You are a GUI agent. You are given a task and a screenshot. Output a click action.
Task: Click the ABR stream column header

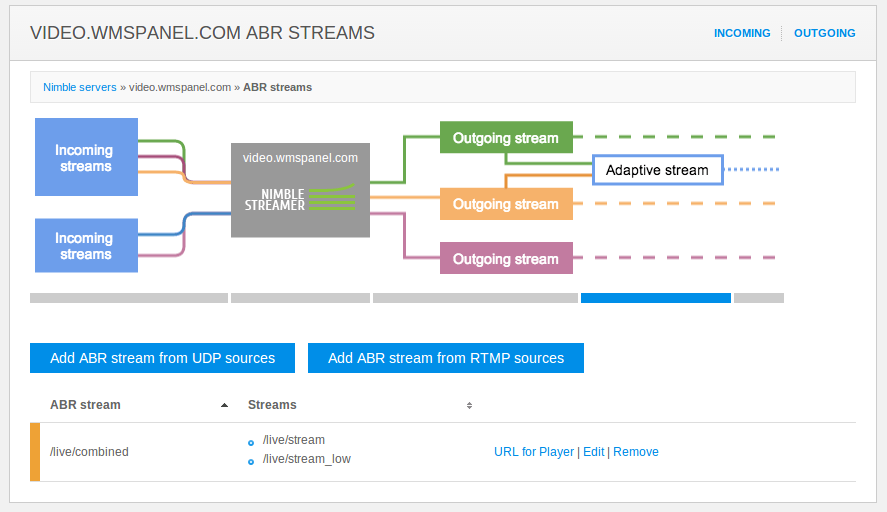[85, 405]
